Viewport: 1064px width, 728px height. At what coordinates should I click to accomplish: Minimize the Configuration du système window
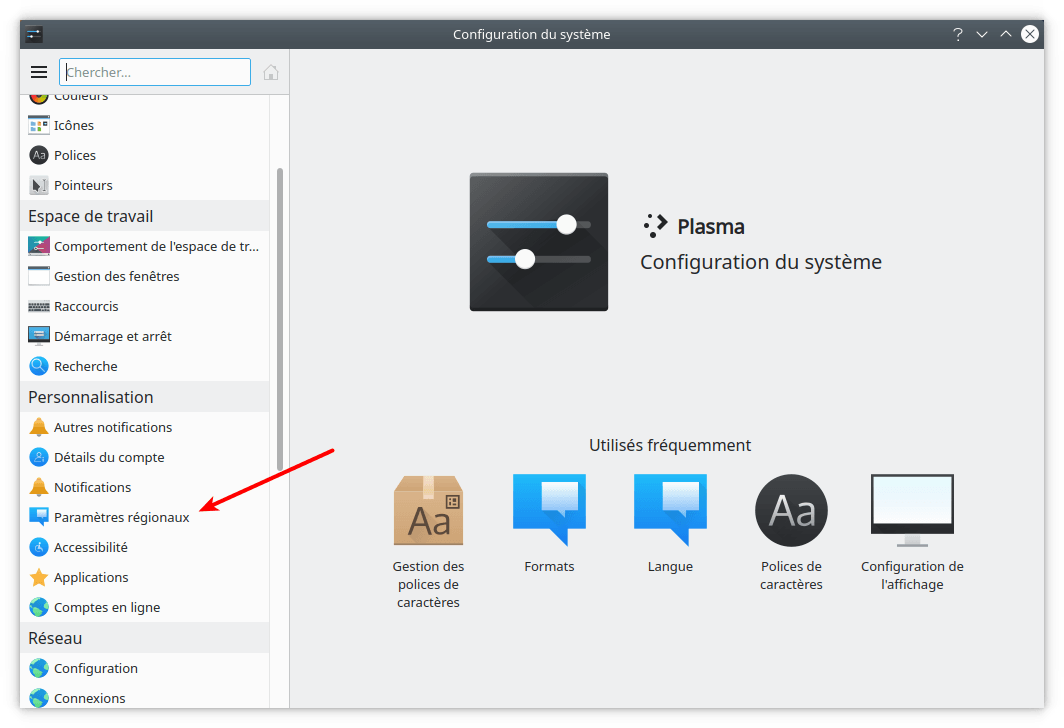pyautogui.click(x=982, y=34)
